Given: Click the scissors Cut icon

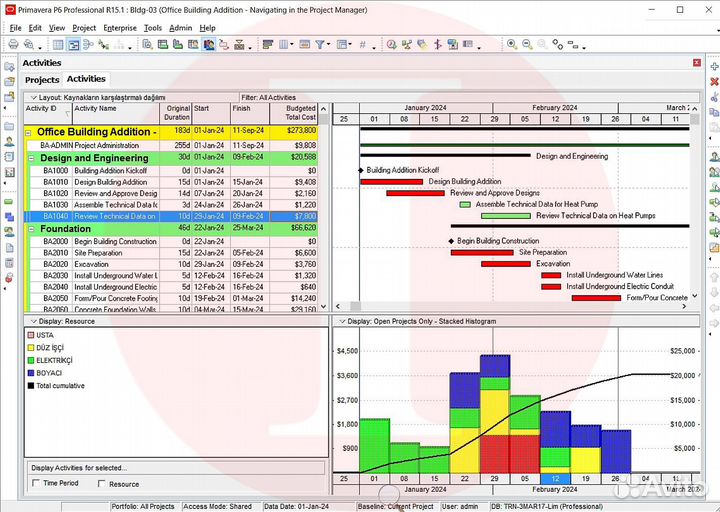Looking at the screenshot, I should [714, 97].
